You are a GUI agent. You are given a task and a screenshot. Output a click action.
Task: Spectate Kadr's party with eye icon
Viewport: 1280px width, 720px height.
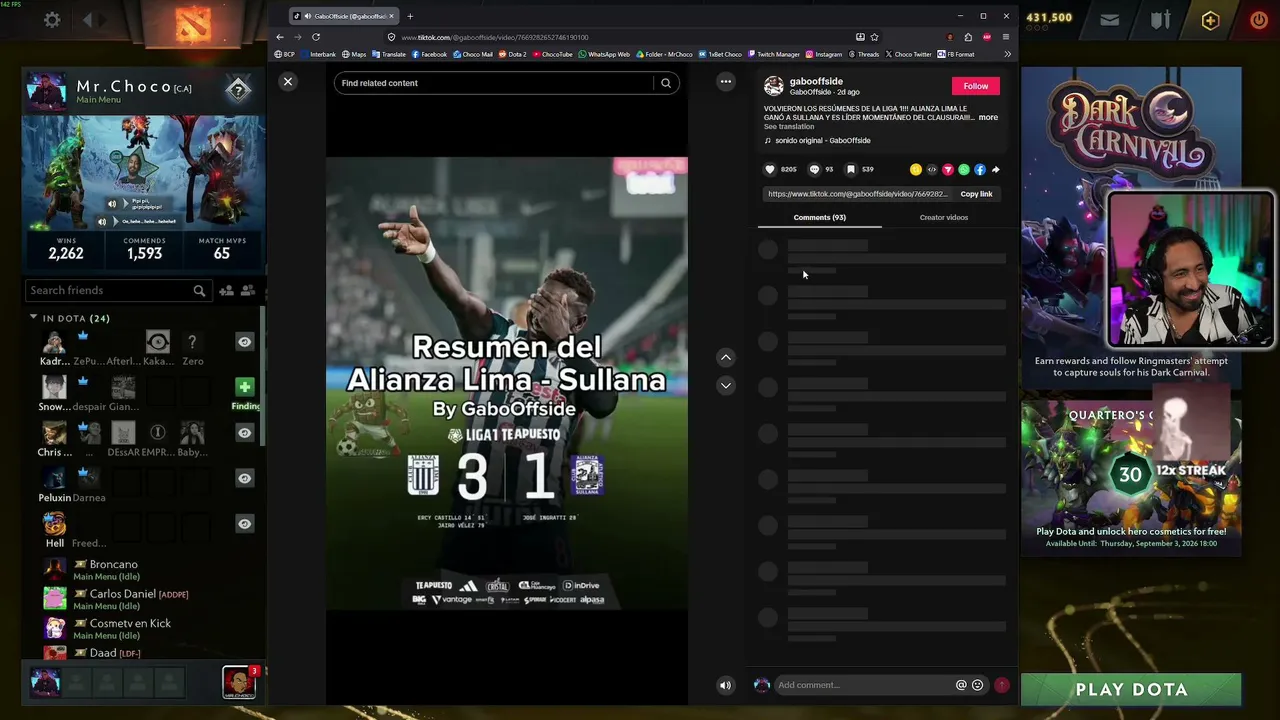[244, 342]
